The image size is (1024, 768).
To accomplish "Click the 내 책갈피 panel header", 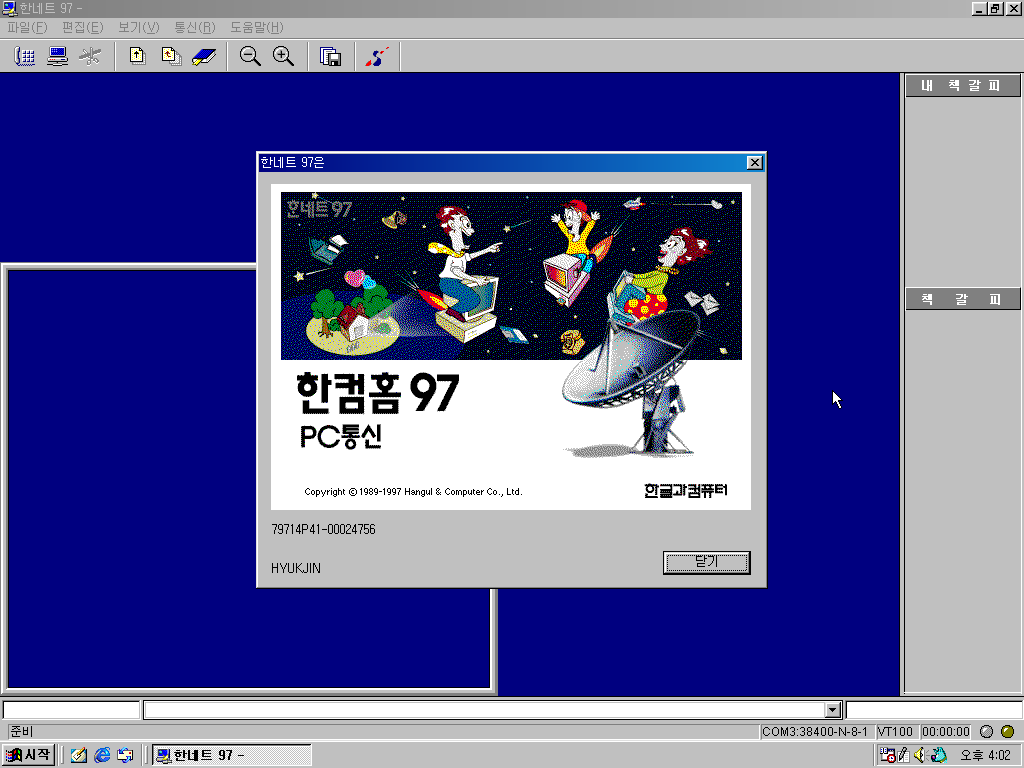I will coord(962,86).
